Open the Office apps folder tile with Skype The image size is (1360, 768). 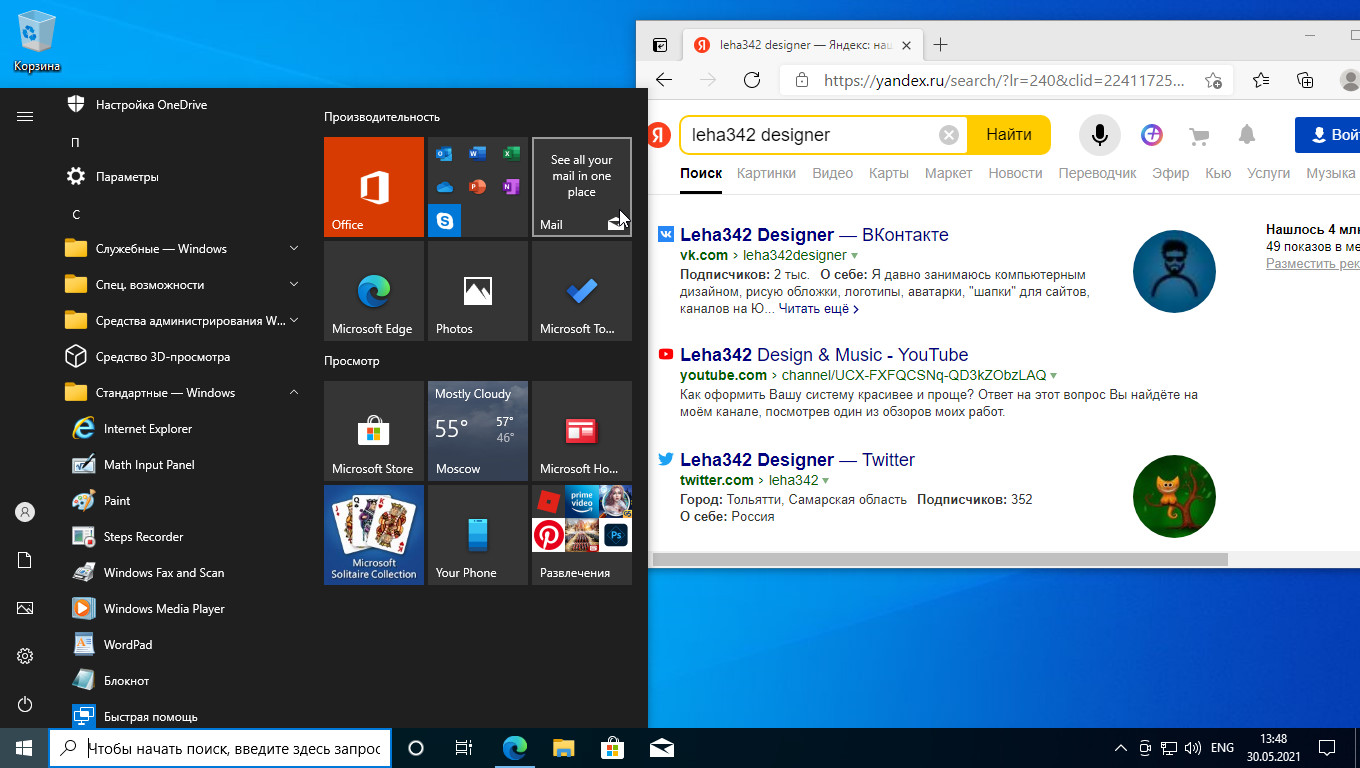point(478,187)
